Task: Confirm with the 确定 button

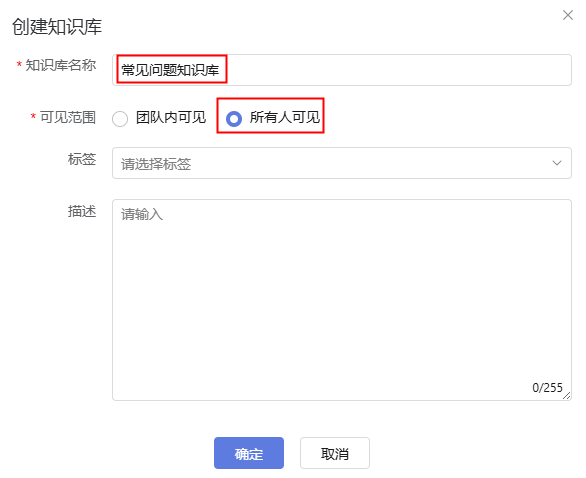Action: point(249,453)
